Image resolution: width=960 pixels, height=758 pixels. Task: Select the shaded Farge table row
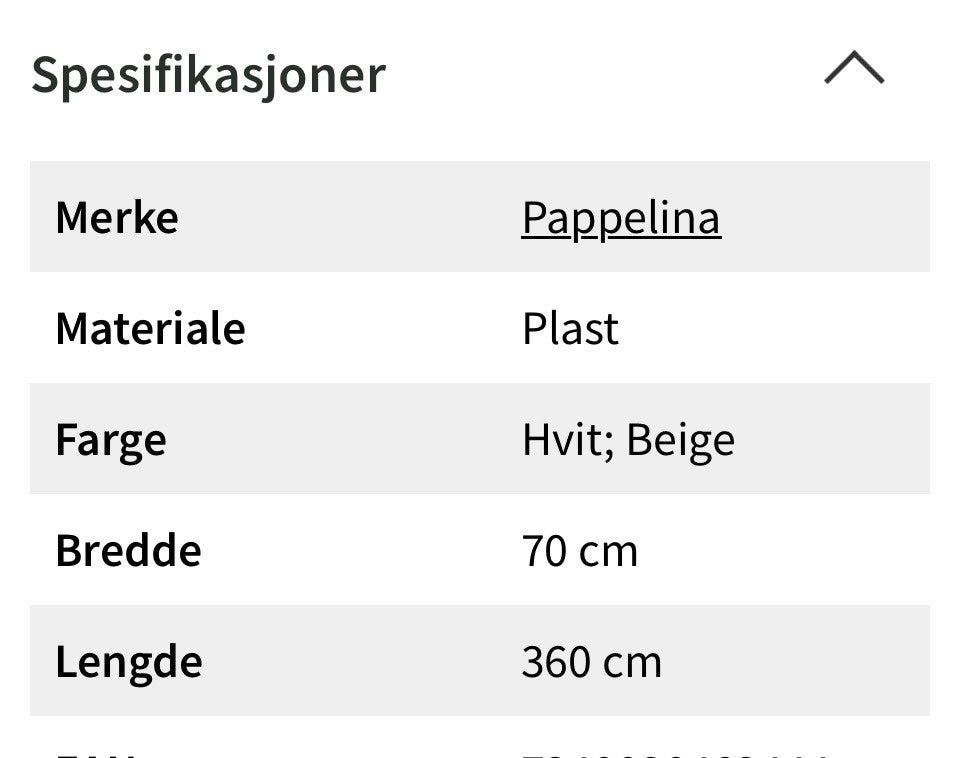tap(480, 438)
